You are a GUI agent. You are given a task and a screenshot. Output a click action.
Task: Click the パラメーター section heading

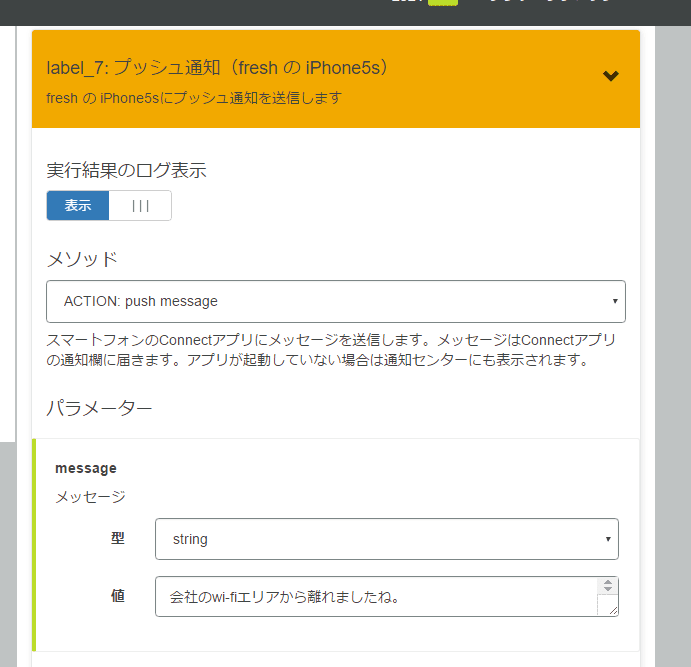pyautogui.click(x=99, y=408)
